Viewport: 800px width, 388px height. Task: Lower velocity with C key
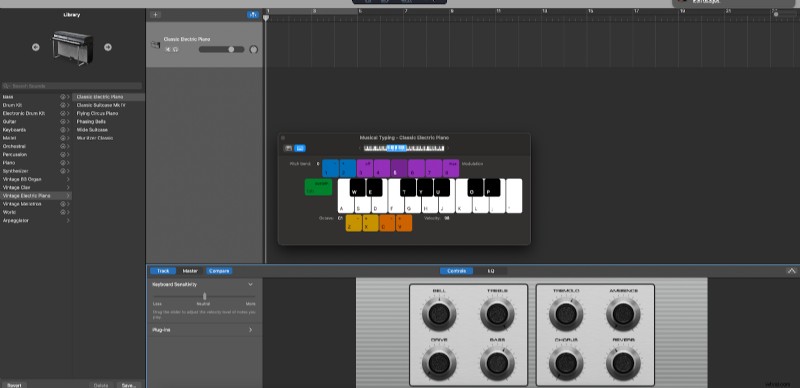click(x=387, y=223)
